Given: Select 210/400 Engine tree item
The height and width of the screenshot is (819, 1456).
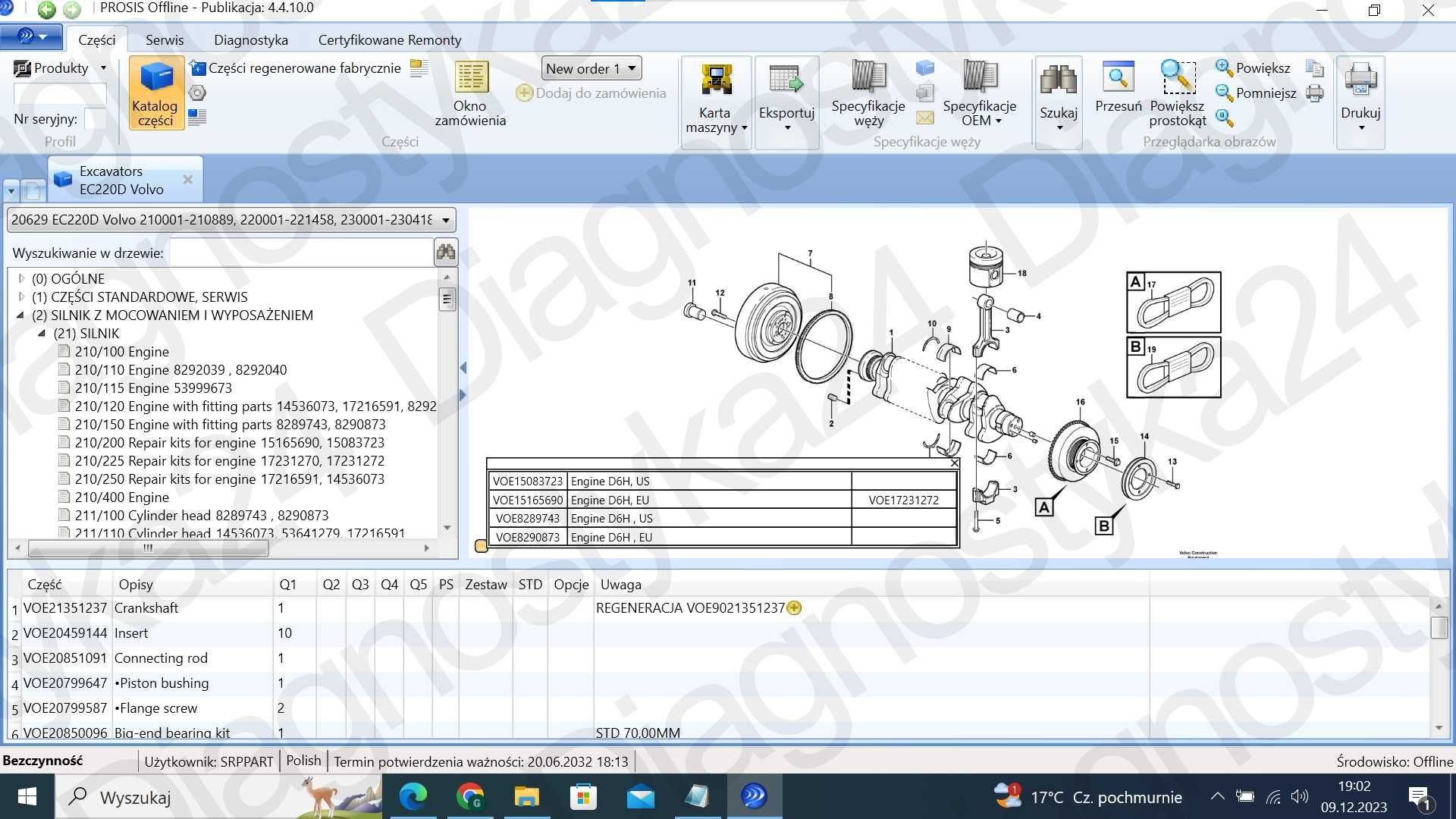Looking at the screenshot, I should (x=121, y=497).
